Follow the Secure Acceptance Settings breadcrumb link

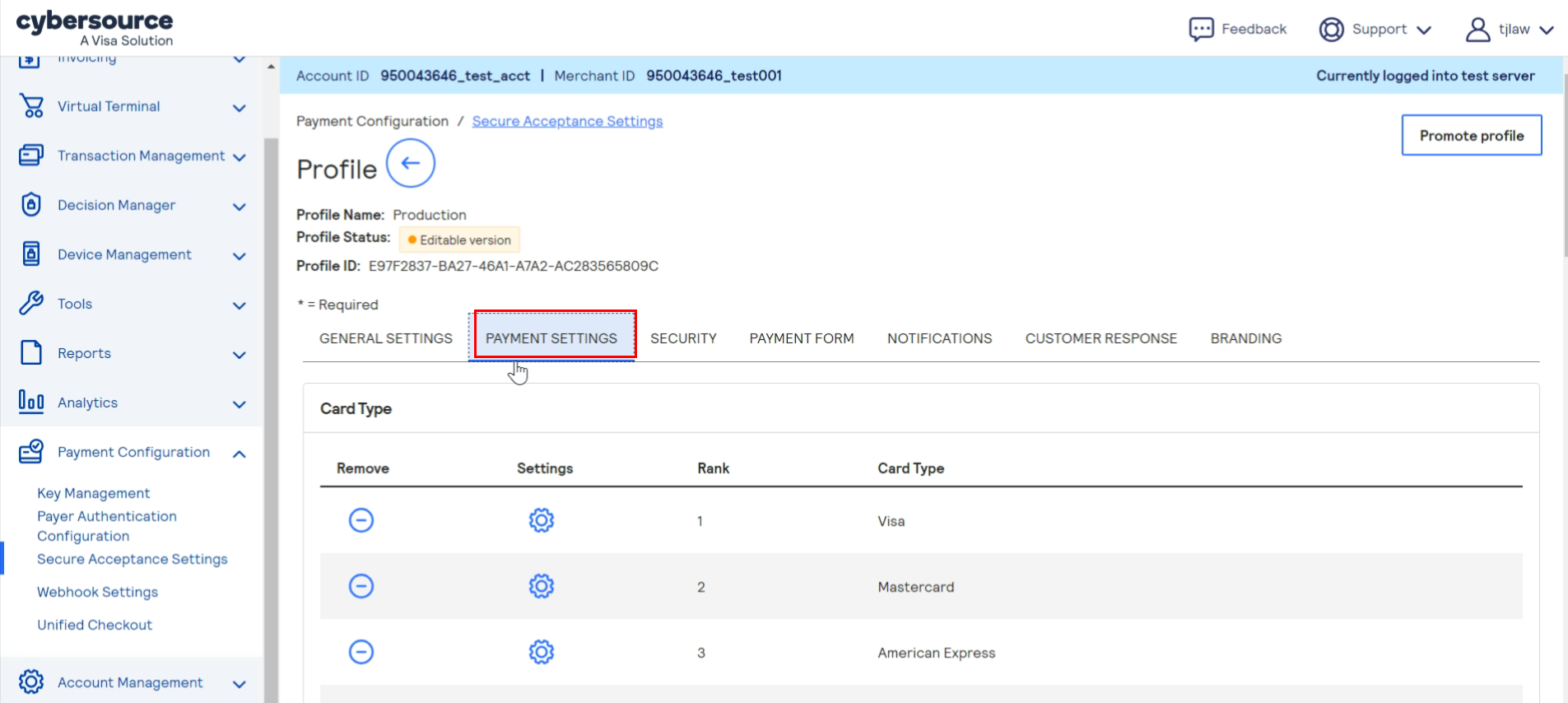[567, 121]
